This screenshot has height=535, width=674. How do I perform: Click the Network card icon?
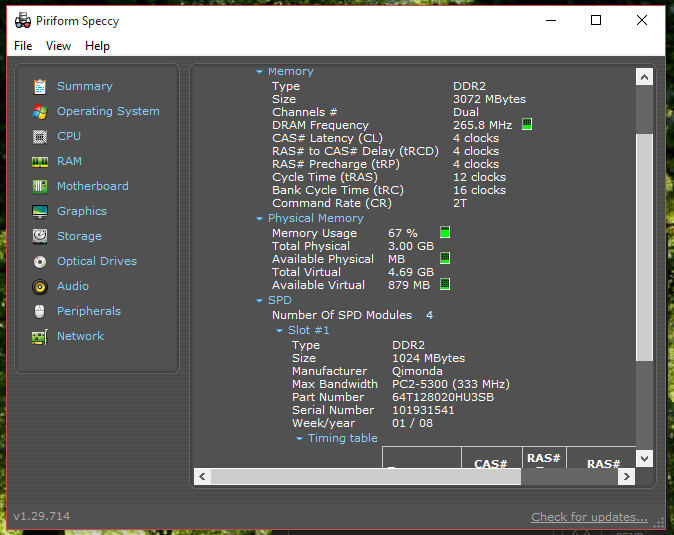[x=40, y=337]
